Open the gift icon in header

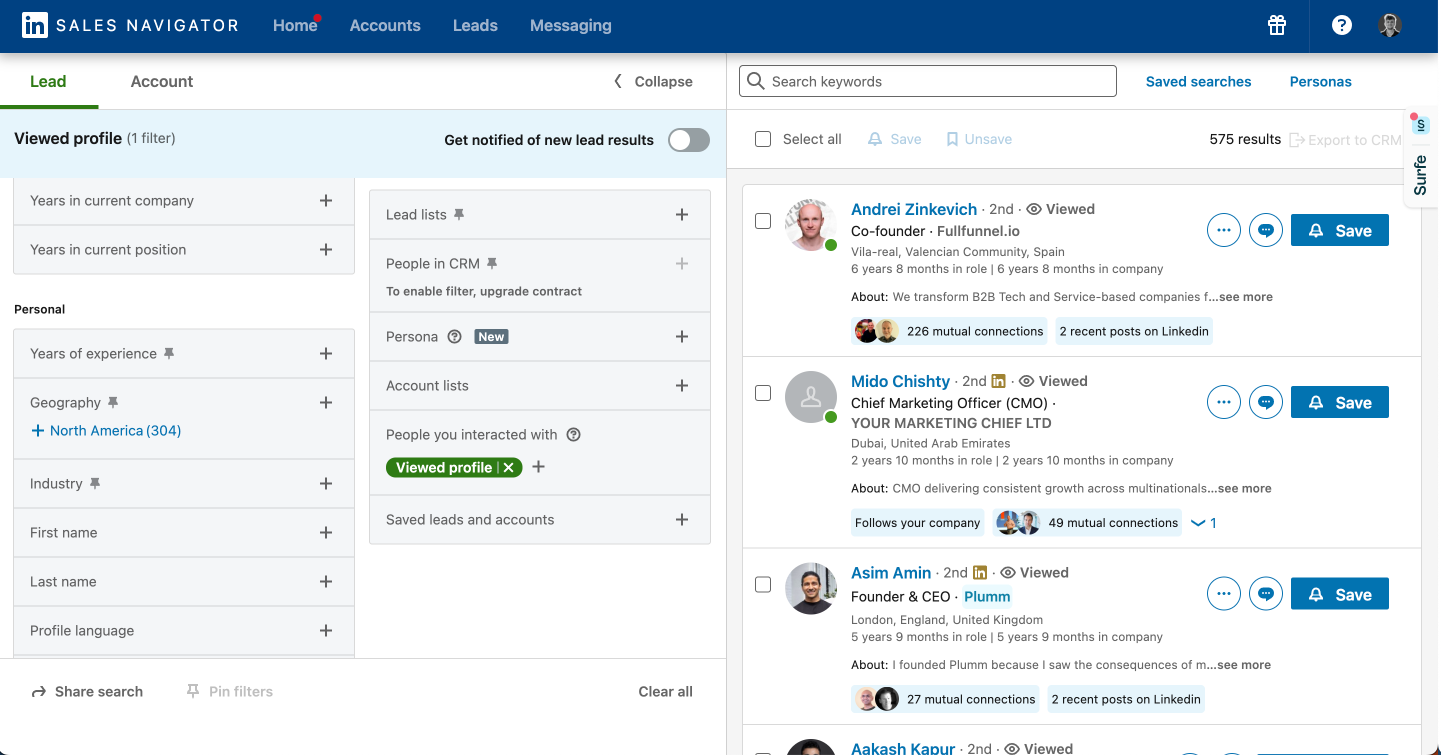(x=1277, y=26)
